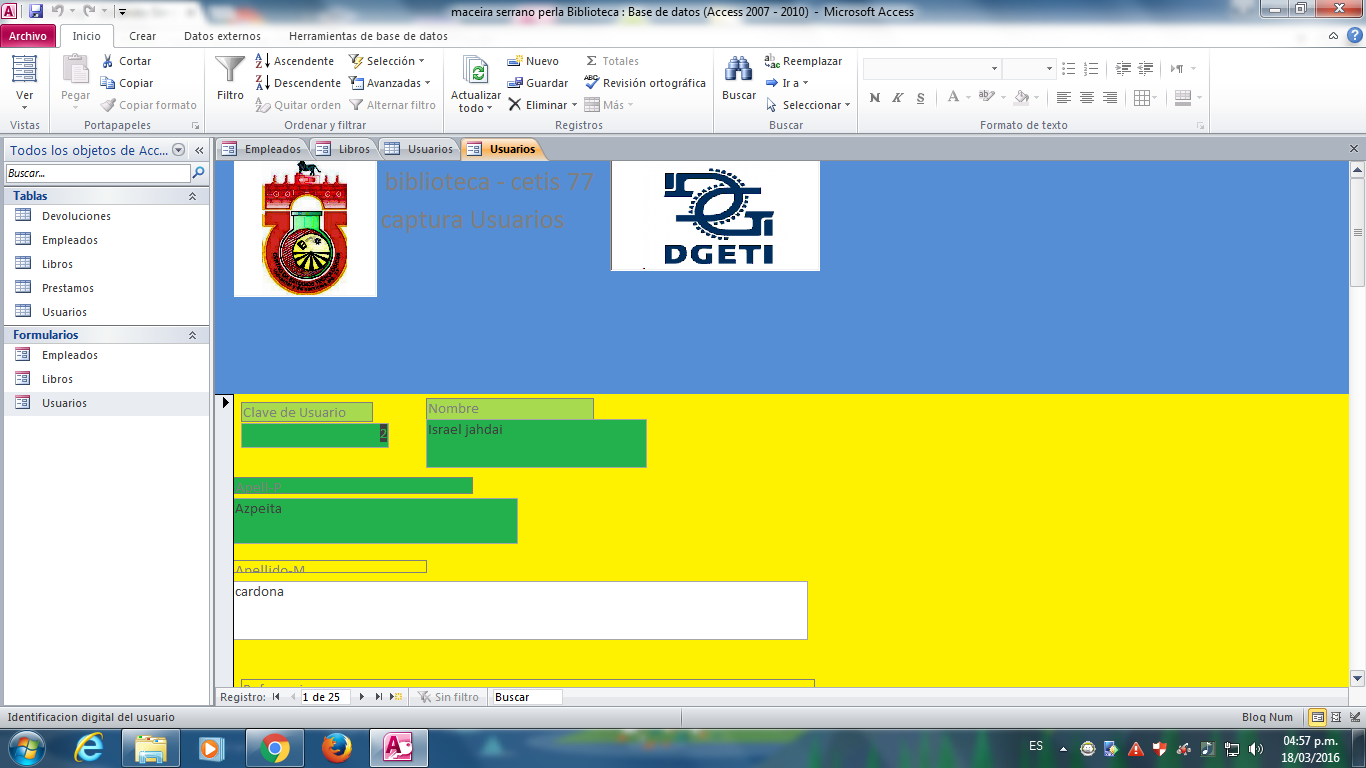The width and height of the screenshot is (1366, 768).
Task: Open Firefox from the taskbar
Action: pos(336,748)
